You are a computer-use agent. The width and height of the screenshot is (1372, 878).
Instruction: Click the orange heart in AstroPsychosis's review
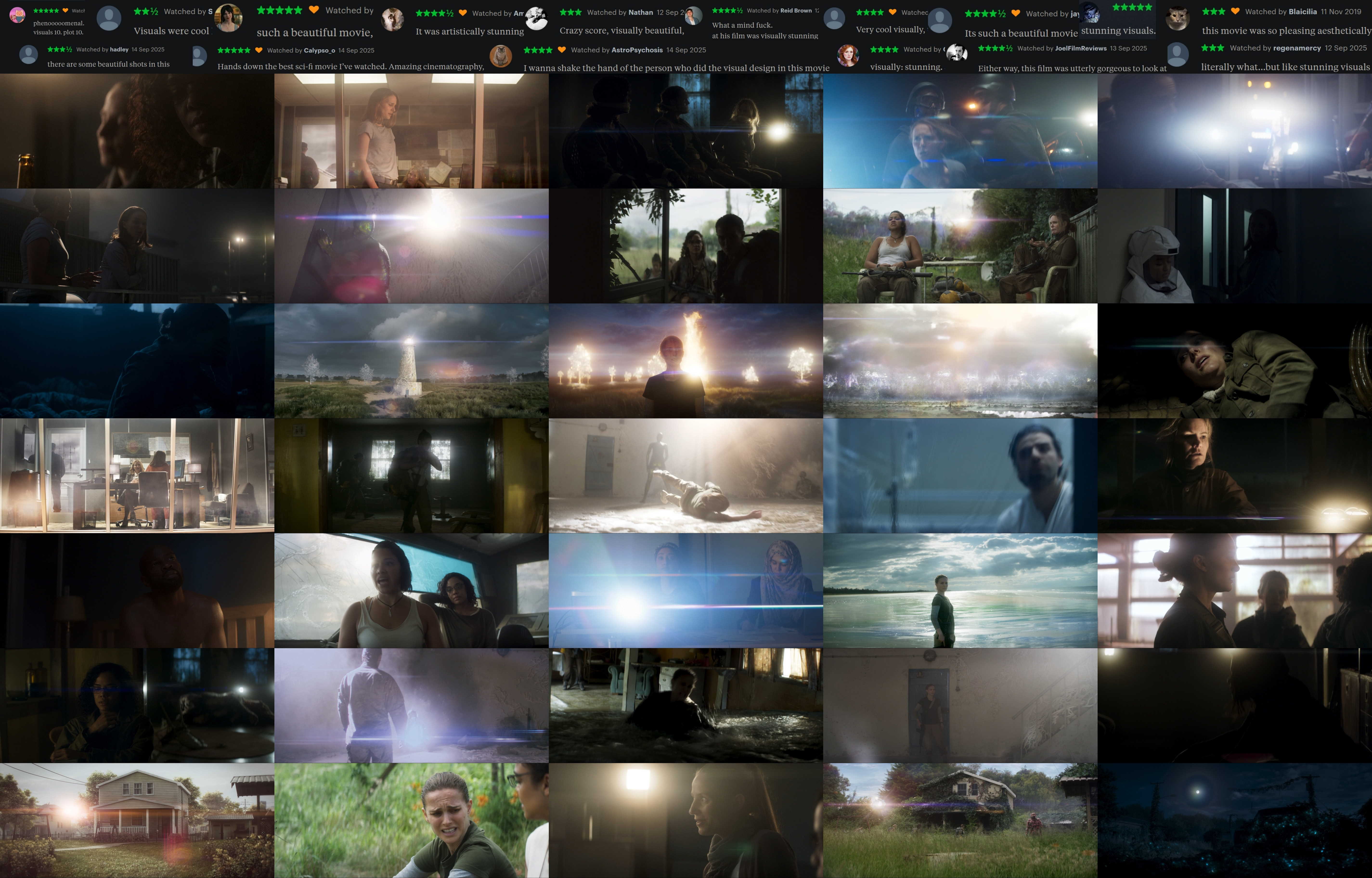click(562, 50)
